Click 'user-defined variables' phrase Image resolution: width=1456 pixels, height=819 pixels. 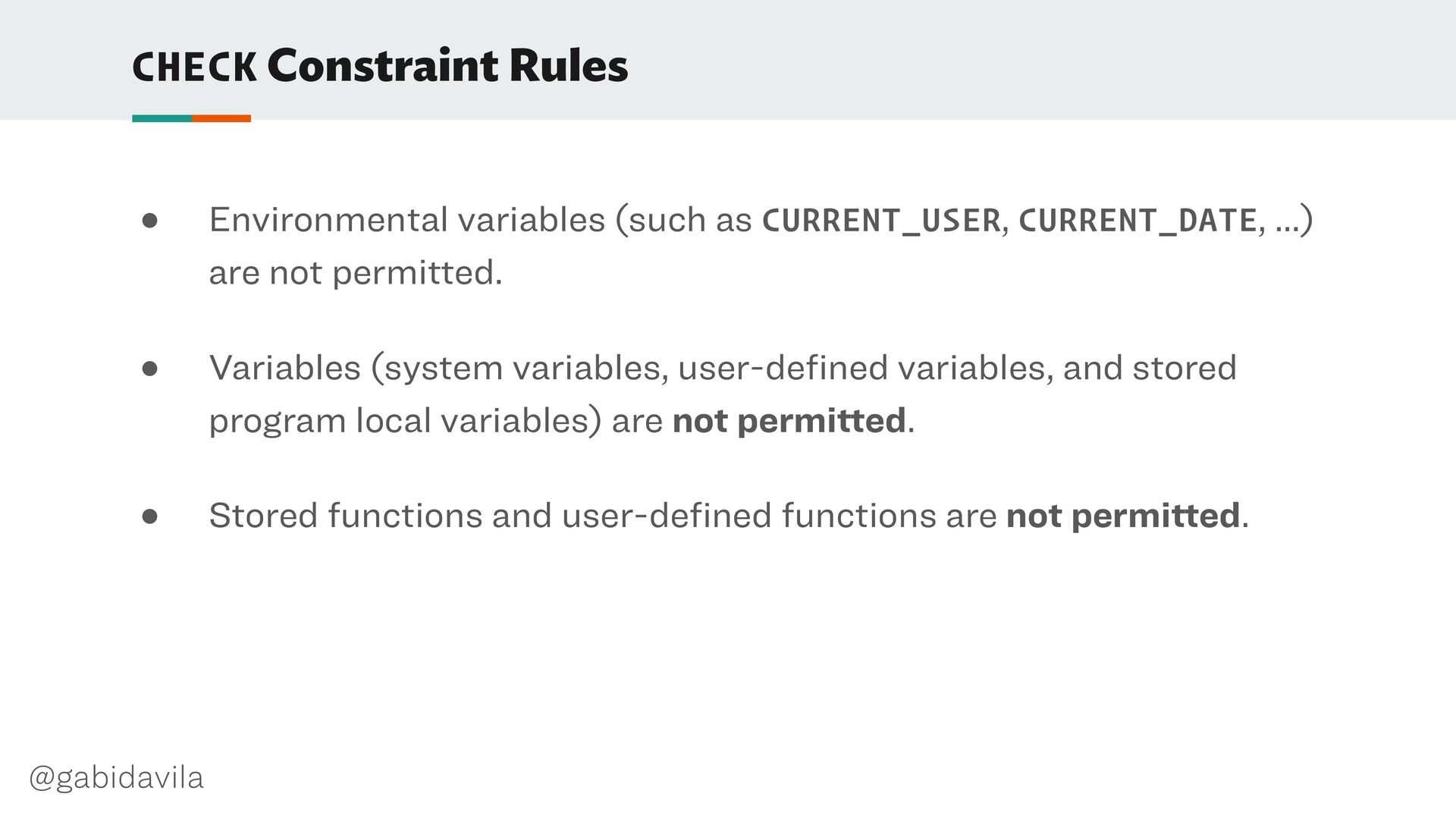866,369
